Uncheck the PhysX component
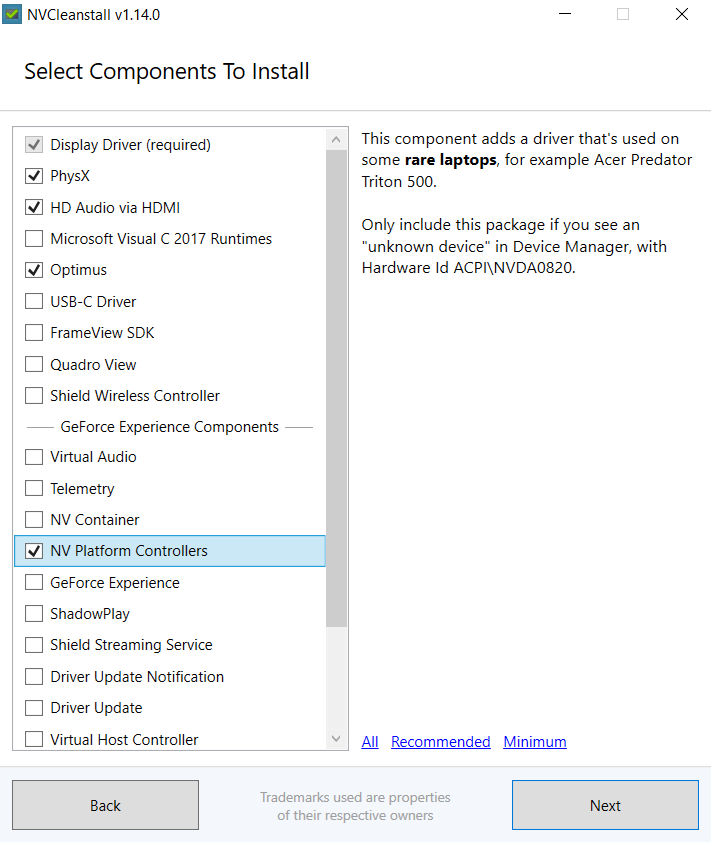The width and height of the screenshot is (711, 842). coord(34,176)
